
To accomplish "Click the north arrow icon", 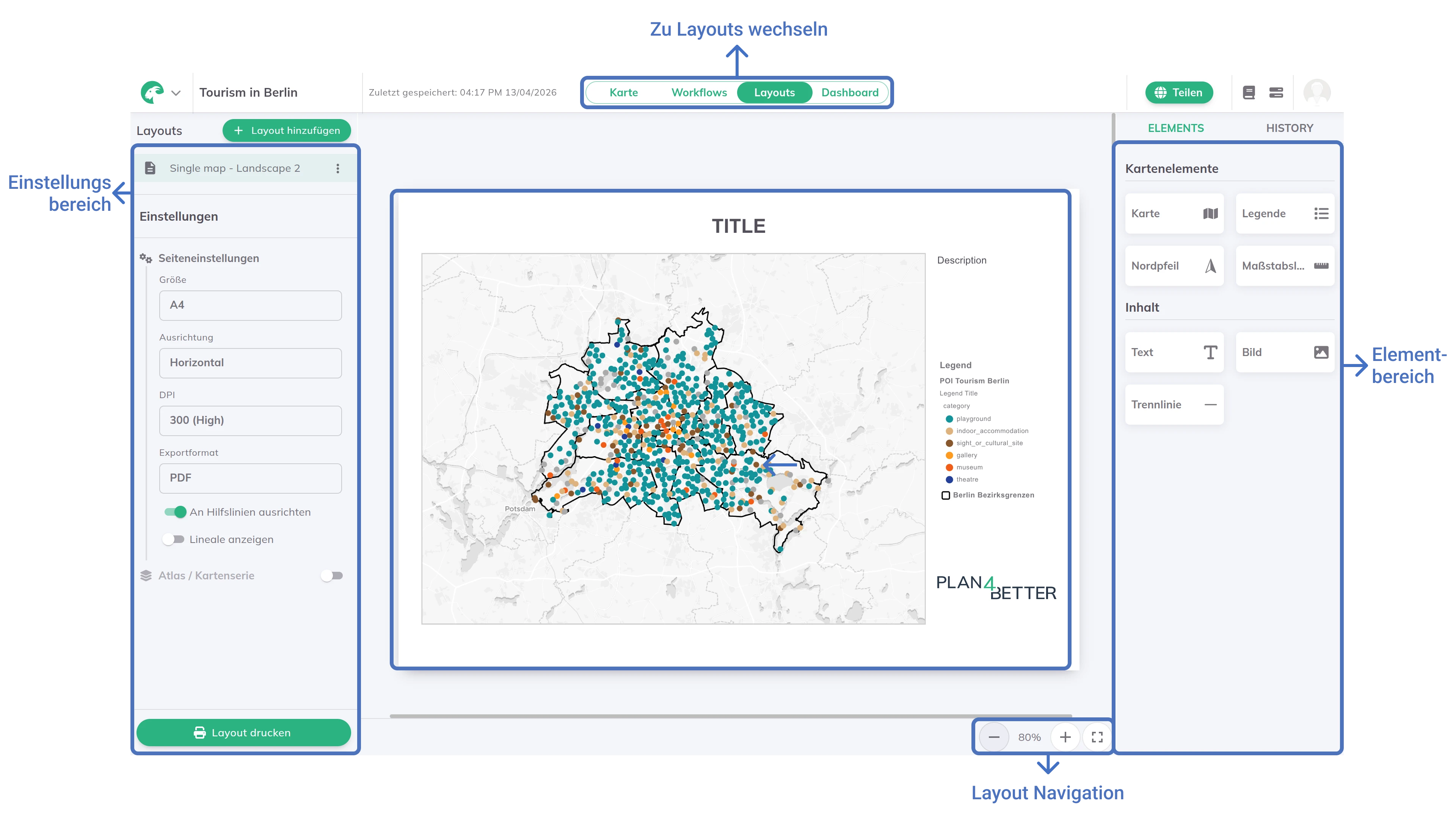I will pyautogui.click(x=1210, y=266).
